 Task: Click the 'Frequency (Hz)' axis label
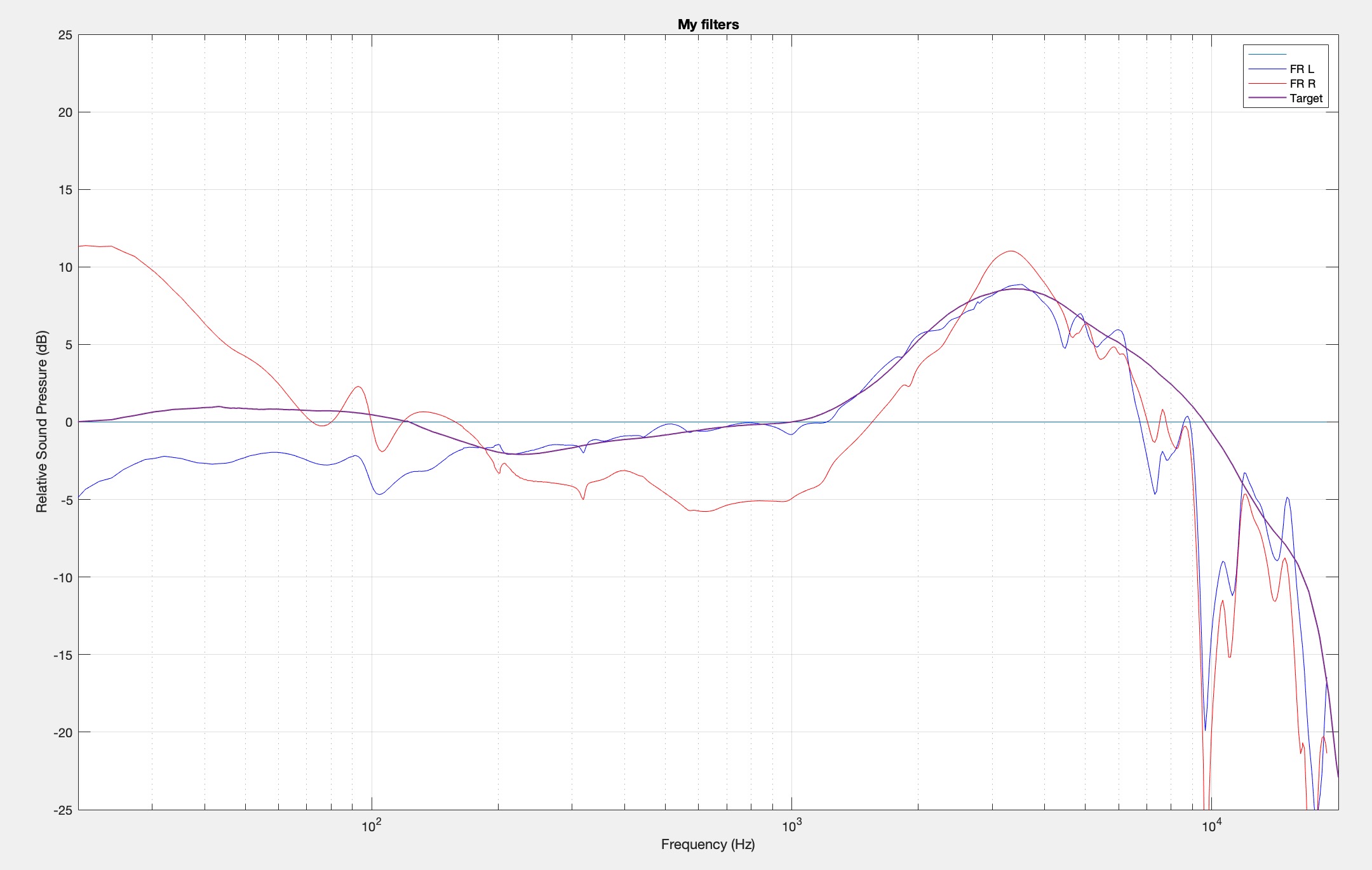708,845
